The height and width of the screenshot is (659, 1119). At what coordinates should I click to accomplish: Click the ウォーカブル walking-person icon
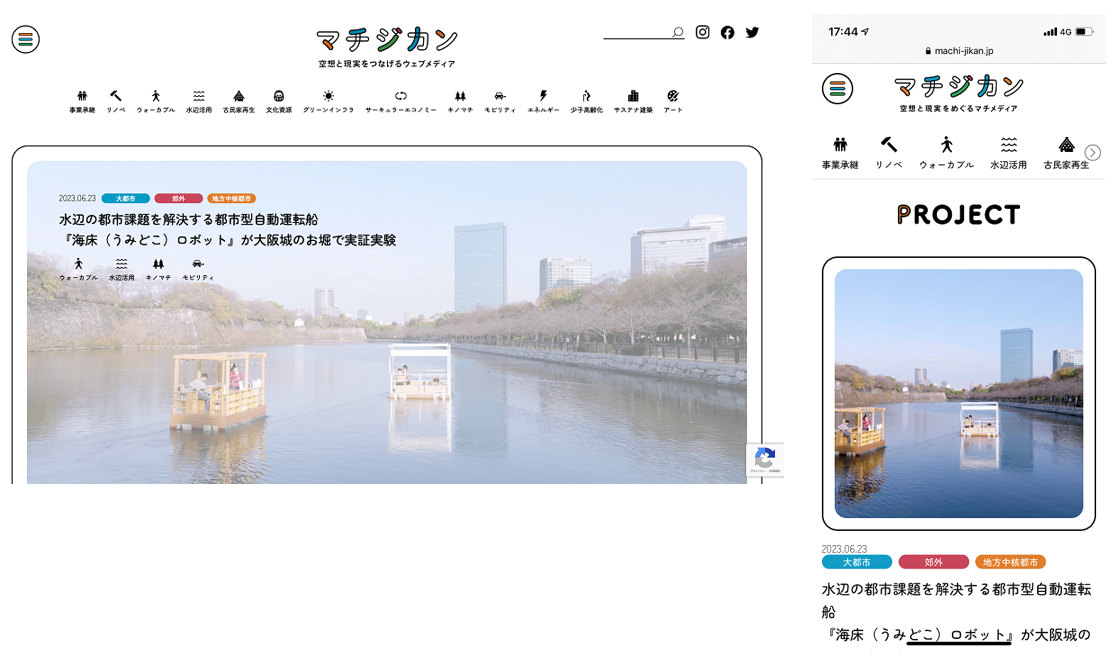pos(154,95)
